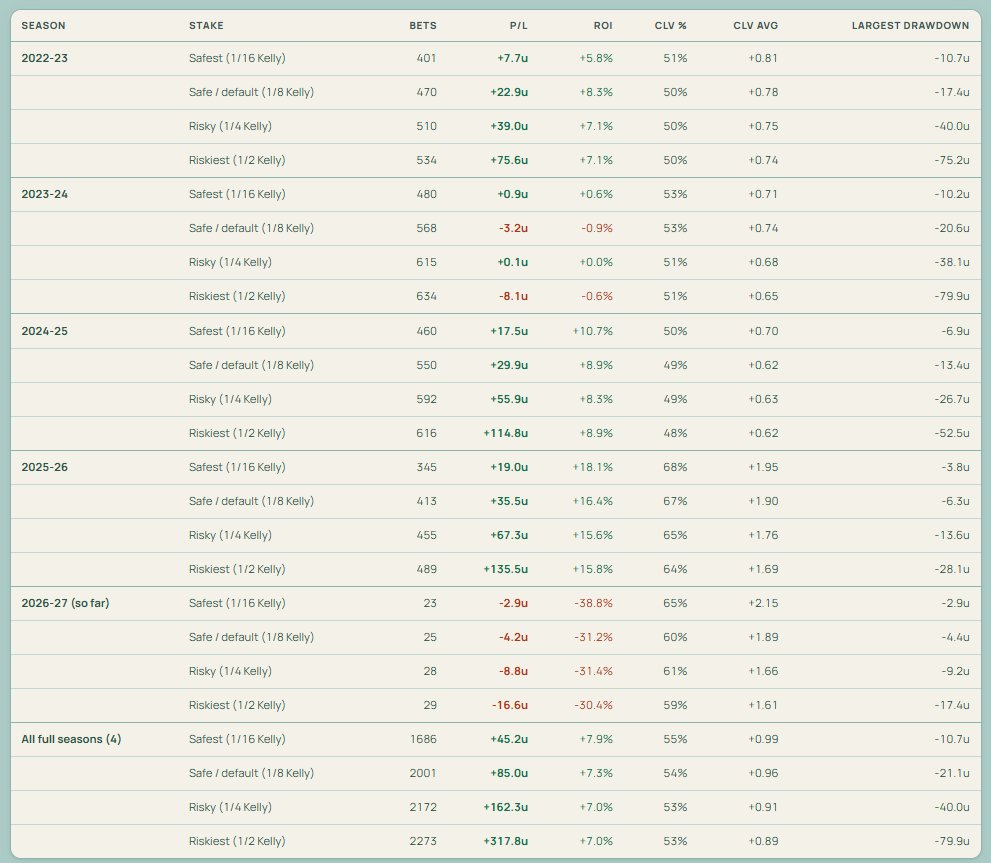This screenshot has height=863, width=991.
Task: Click the +1.95 CLV AVG value
Action: click(763, 467)
